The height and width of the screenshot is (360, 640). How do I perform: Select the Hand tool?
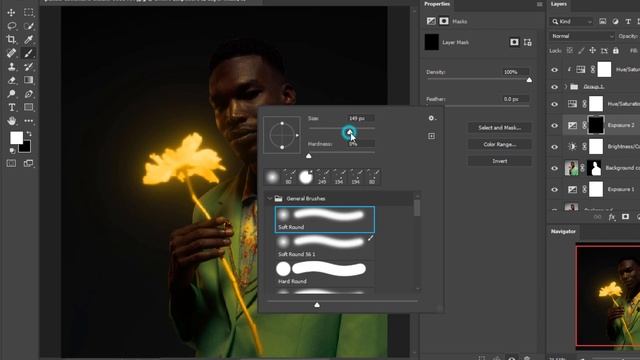click(11, 121)
